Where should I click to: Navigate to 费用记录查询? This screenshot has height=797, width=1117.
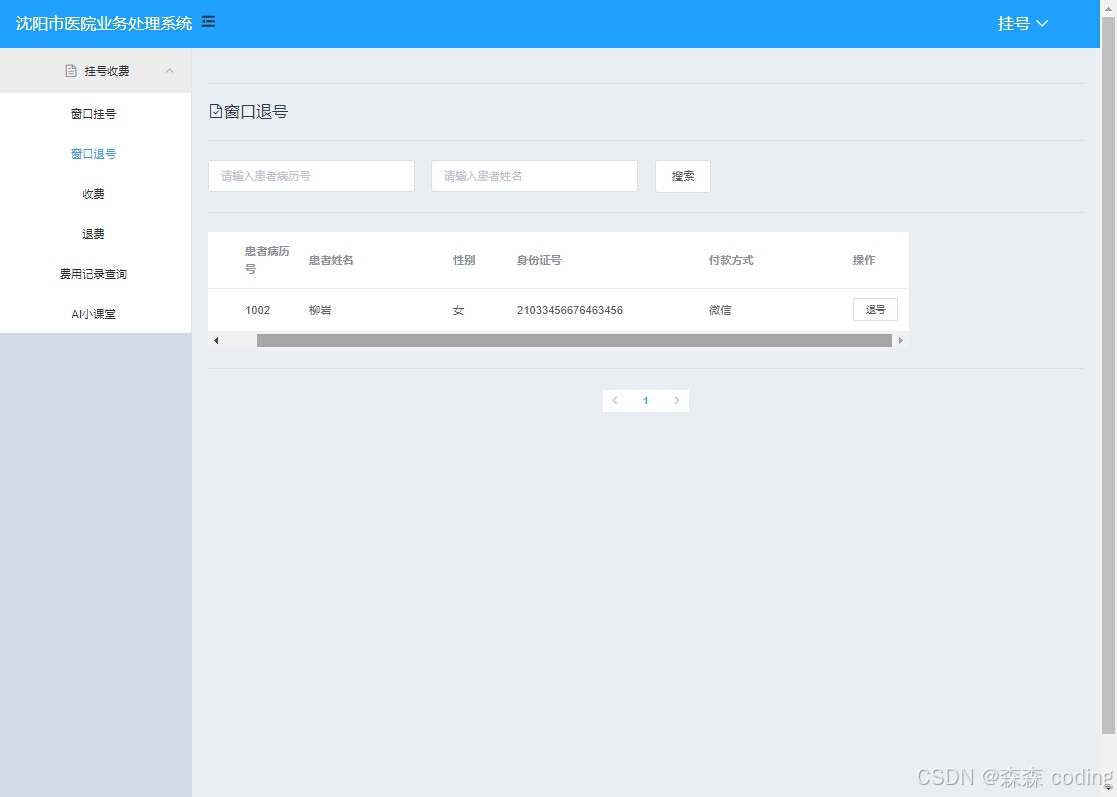click(93, 274)
